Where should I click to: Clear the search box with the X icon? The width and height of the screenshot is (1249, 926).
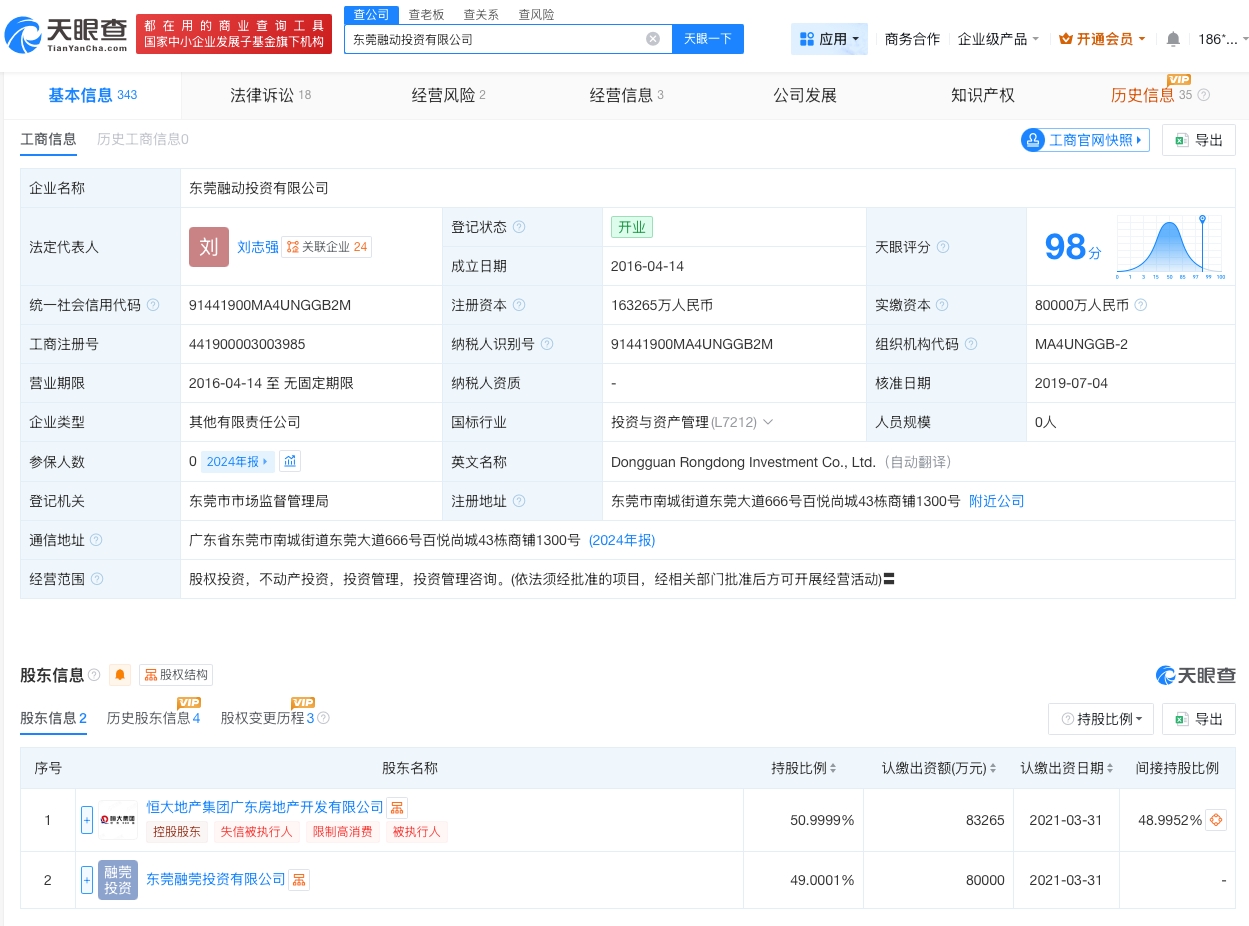tap(653, 39)
